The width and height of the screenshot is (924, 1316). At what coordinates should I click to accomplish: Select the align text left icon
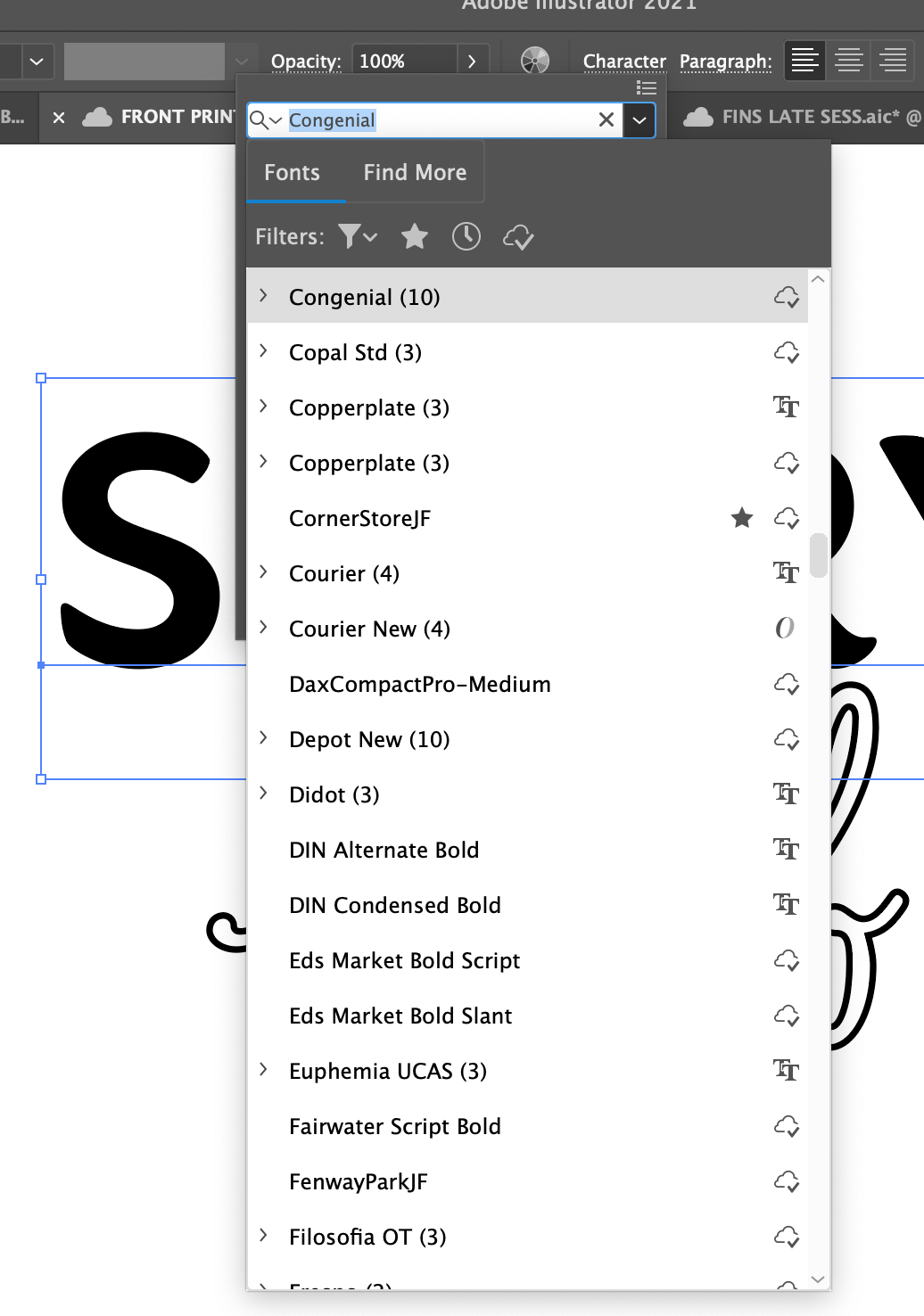(804, 60)
